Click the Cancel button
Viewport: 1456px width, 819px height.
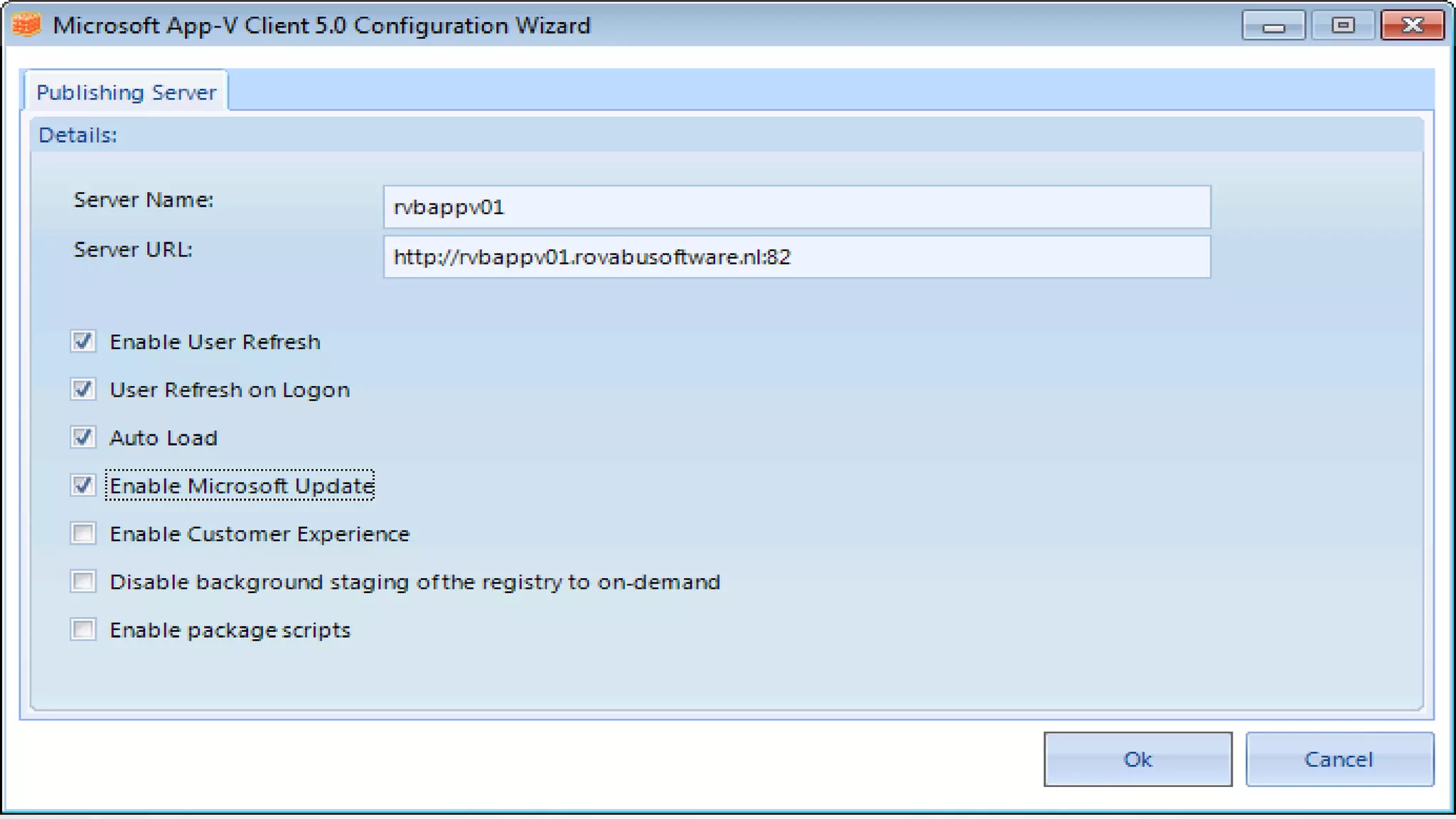click(x=1339, y=759)
